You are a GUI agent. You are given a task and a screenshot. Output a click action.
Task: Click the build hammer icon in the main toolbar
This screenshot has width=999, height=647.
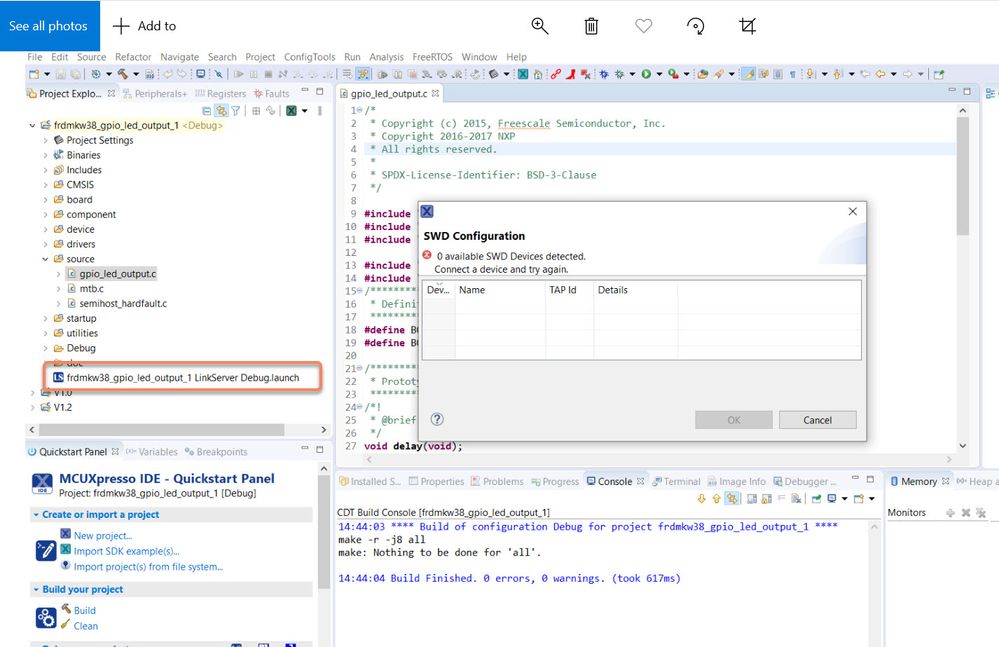point(122,74)
